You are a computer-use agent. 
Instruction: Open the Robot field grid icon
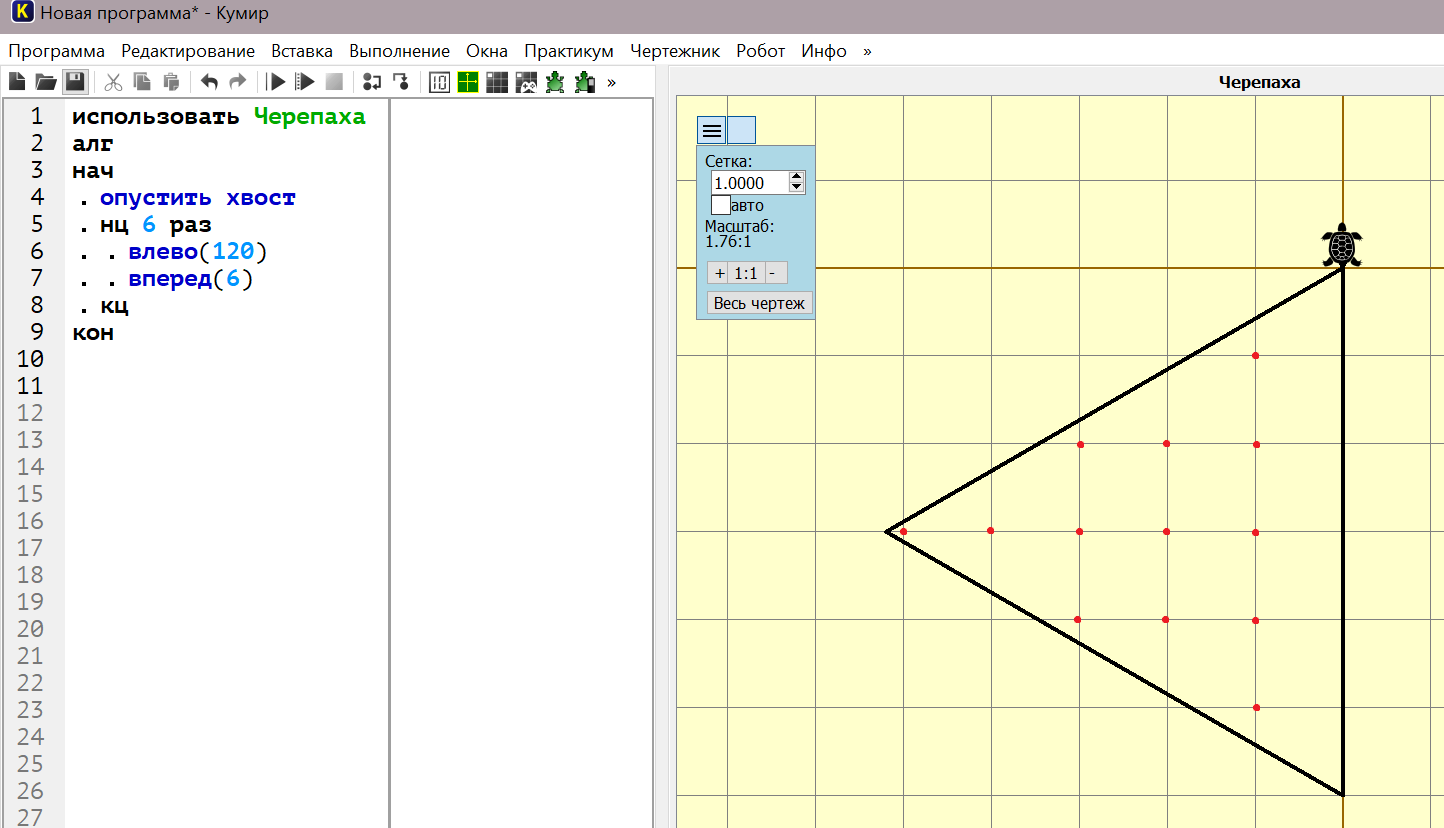(x=497, y=82)
